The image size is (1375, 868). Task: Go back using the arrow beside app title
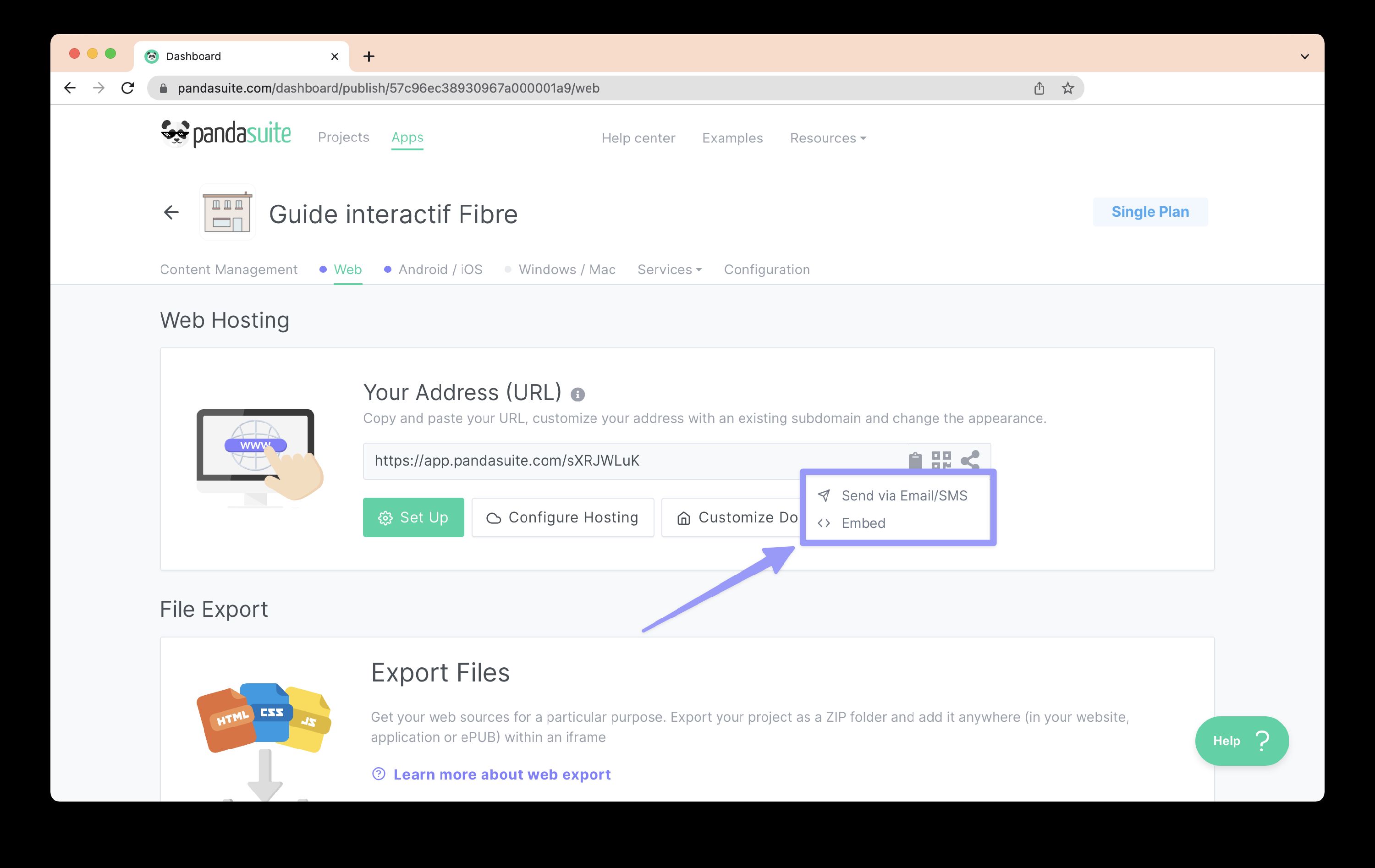(x=171, y=213)
